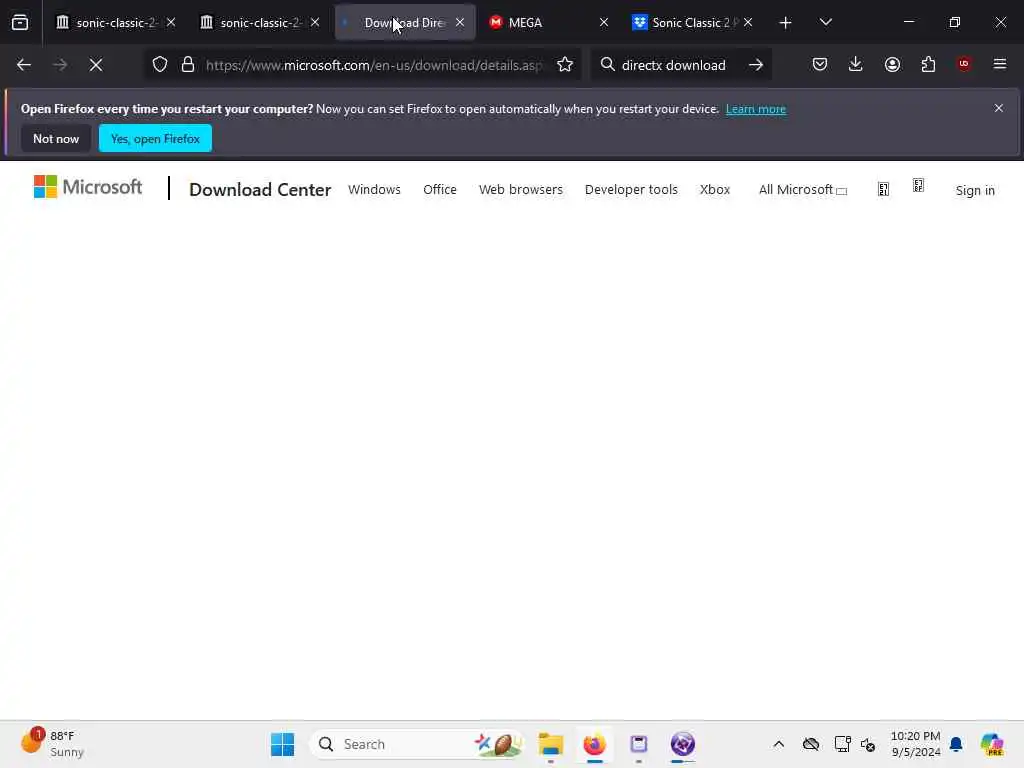The width and height of the screenshot is (1024, 768).
Task: Open the notifications bell icon
Action: click(956, 744)
